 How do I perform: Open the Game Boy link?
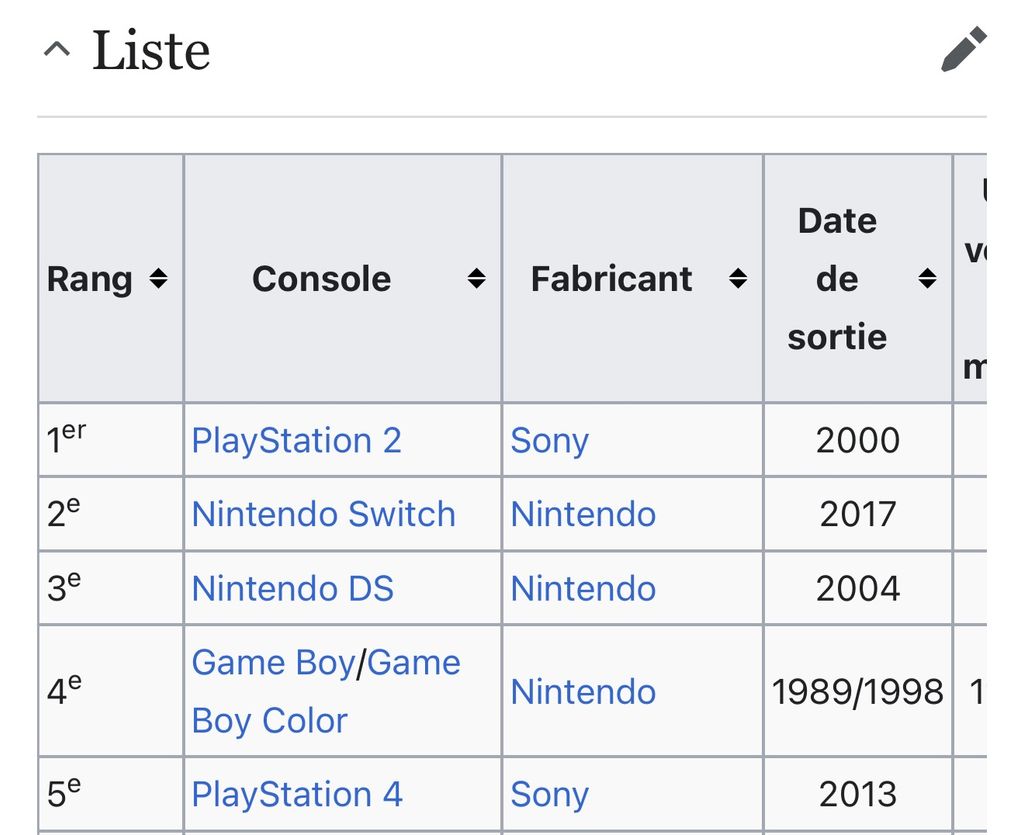273,663
